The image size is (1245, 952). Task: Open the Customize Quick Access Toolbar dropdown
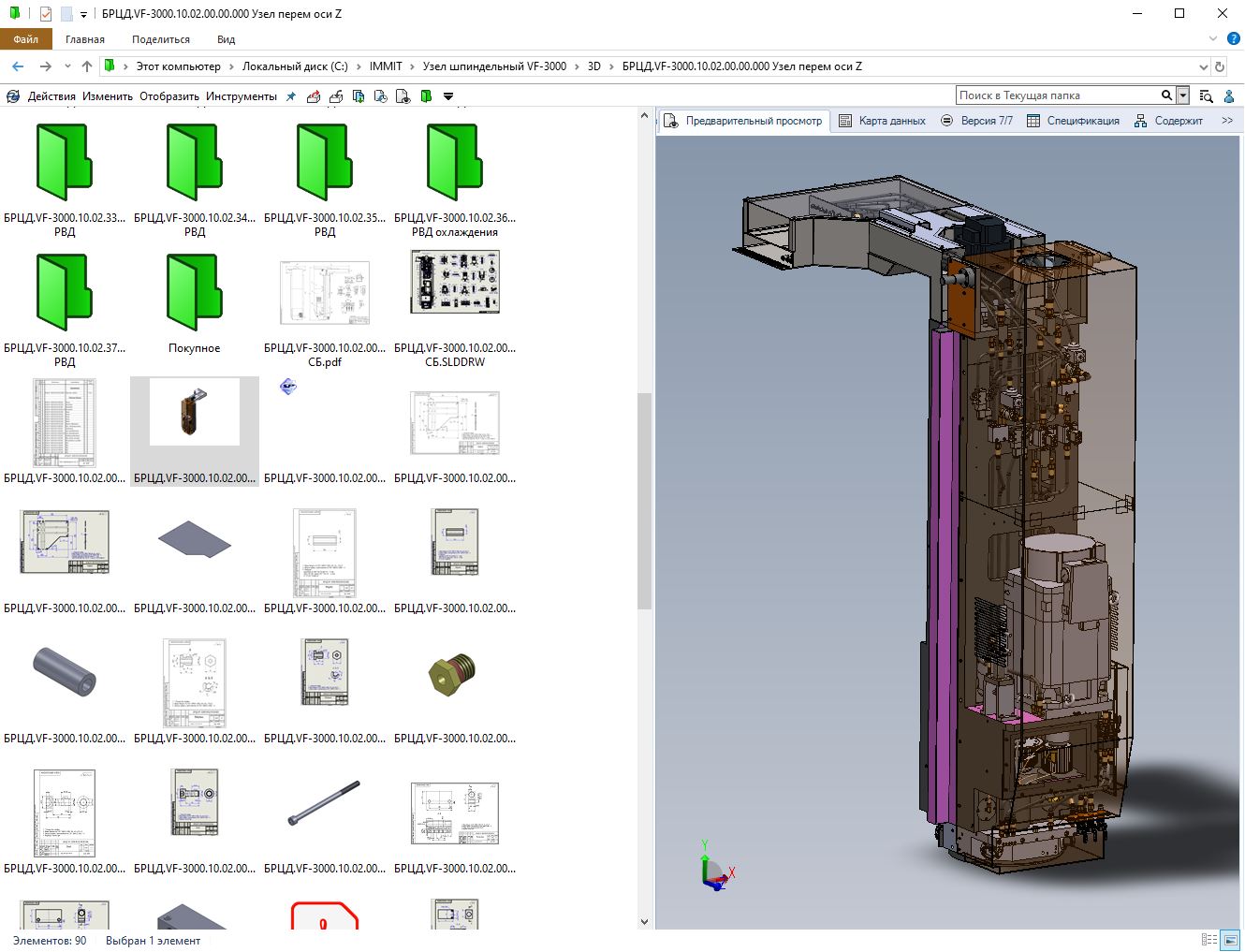click(x=83, y=15)
